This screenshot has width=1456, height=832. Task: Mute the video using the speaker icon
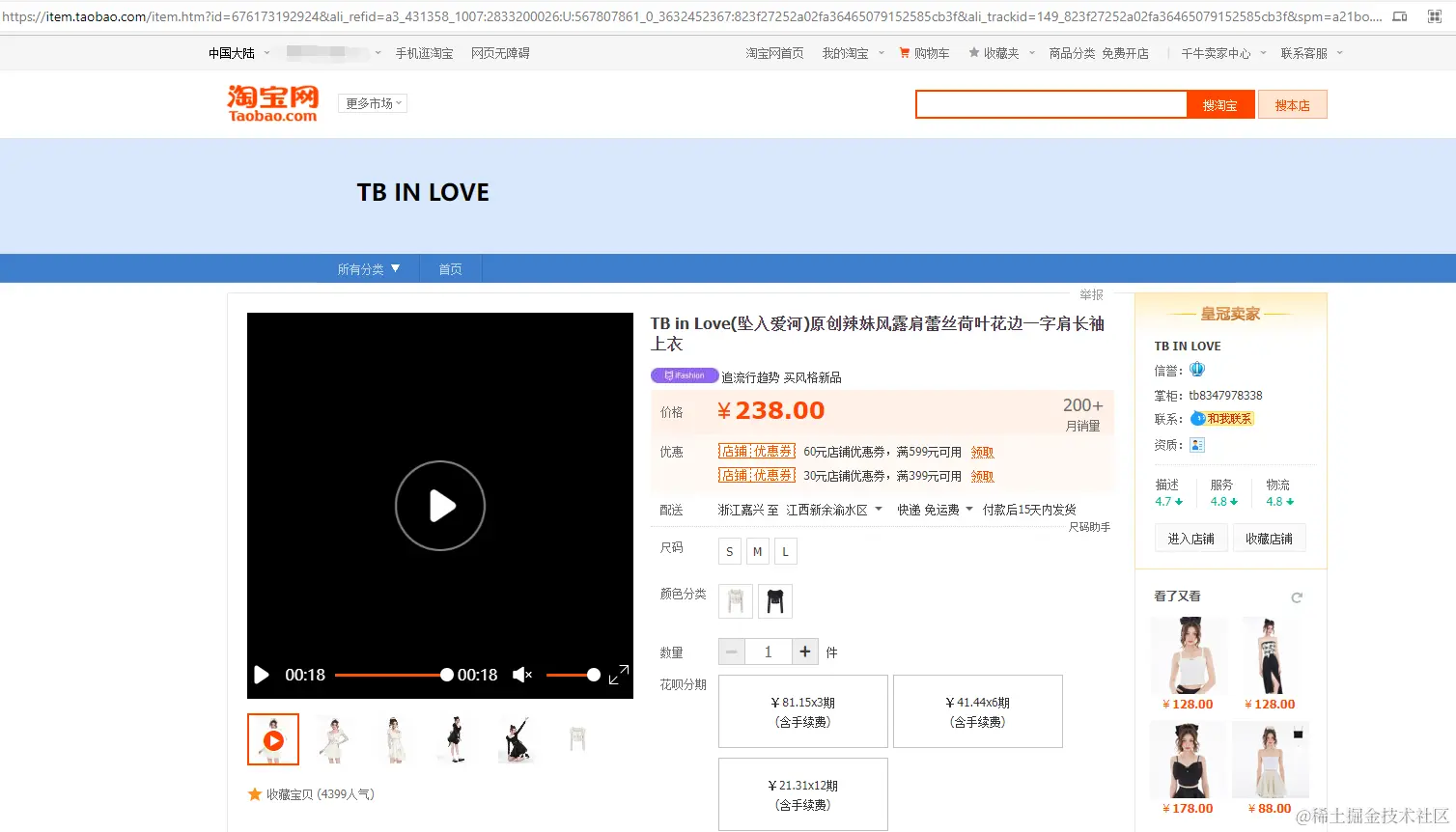pyautogui.click(x=522, y=675)
